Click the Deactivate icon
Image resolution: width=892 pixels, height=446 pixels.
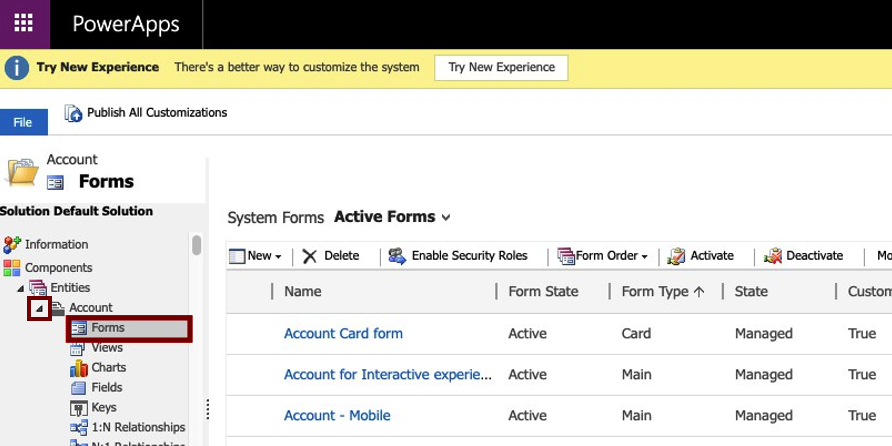pyautogui.click(x=773, y=257)
